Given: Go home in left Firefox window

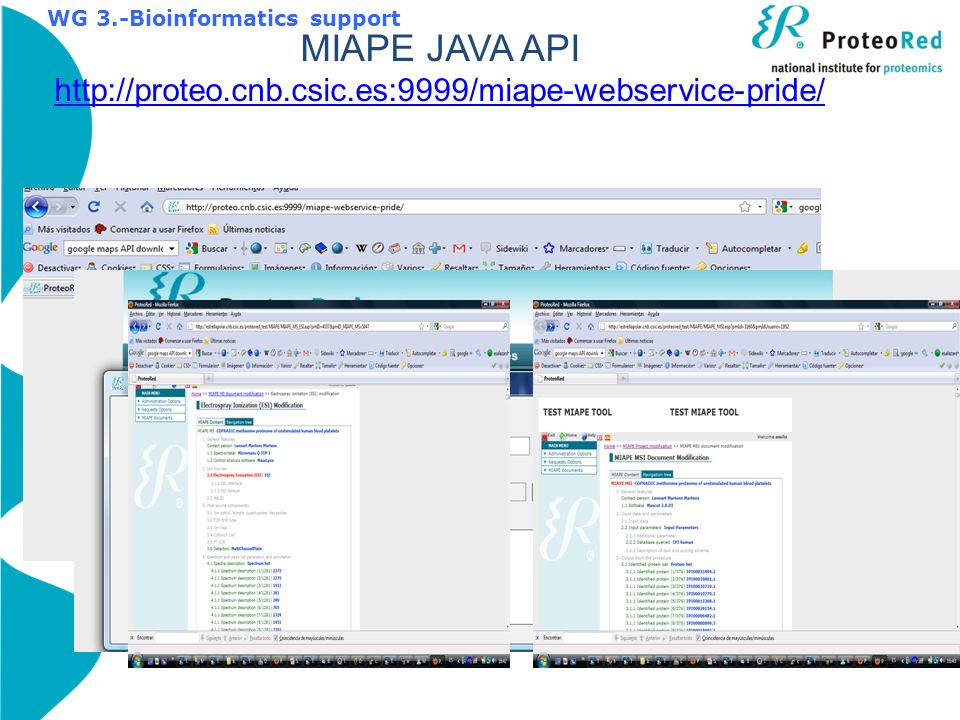Looking at the screenshot, I should 179,326.
